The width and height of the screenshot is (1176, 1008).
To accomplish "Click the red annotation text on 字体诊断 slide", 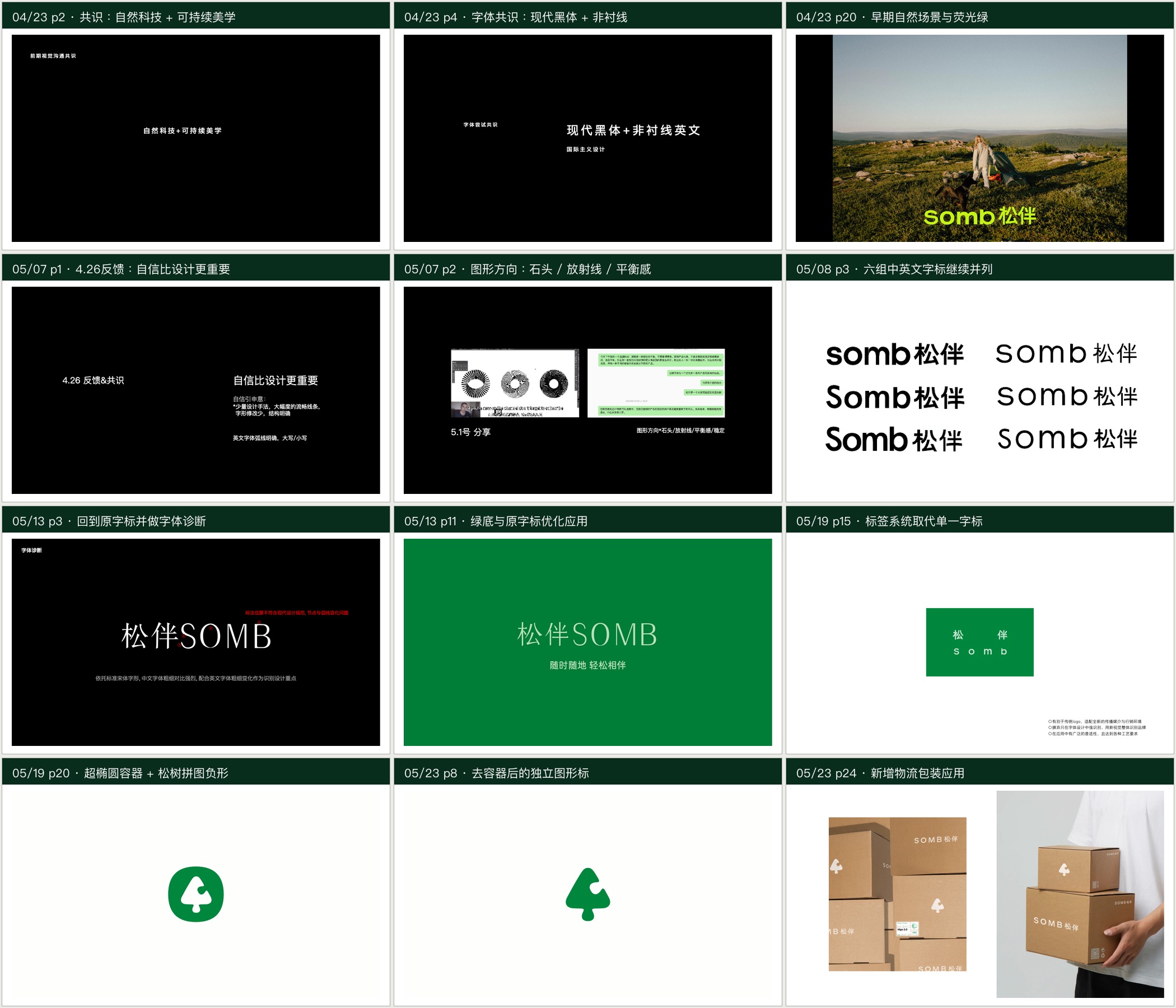I will 297,613.
